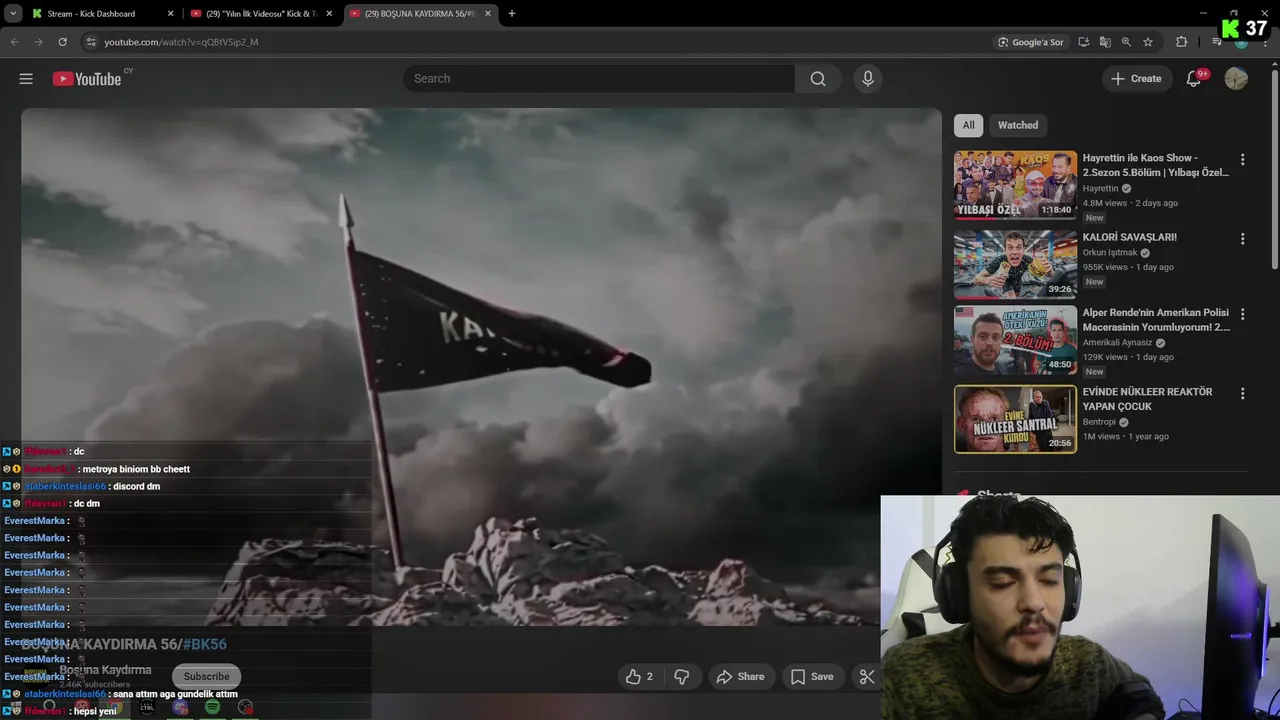The width and height of the screenshot is (1280, 720).
Task: Open Hayrettin ile Kaos Show thumbnail
Action: coord(1015,184)
